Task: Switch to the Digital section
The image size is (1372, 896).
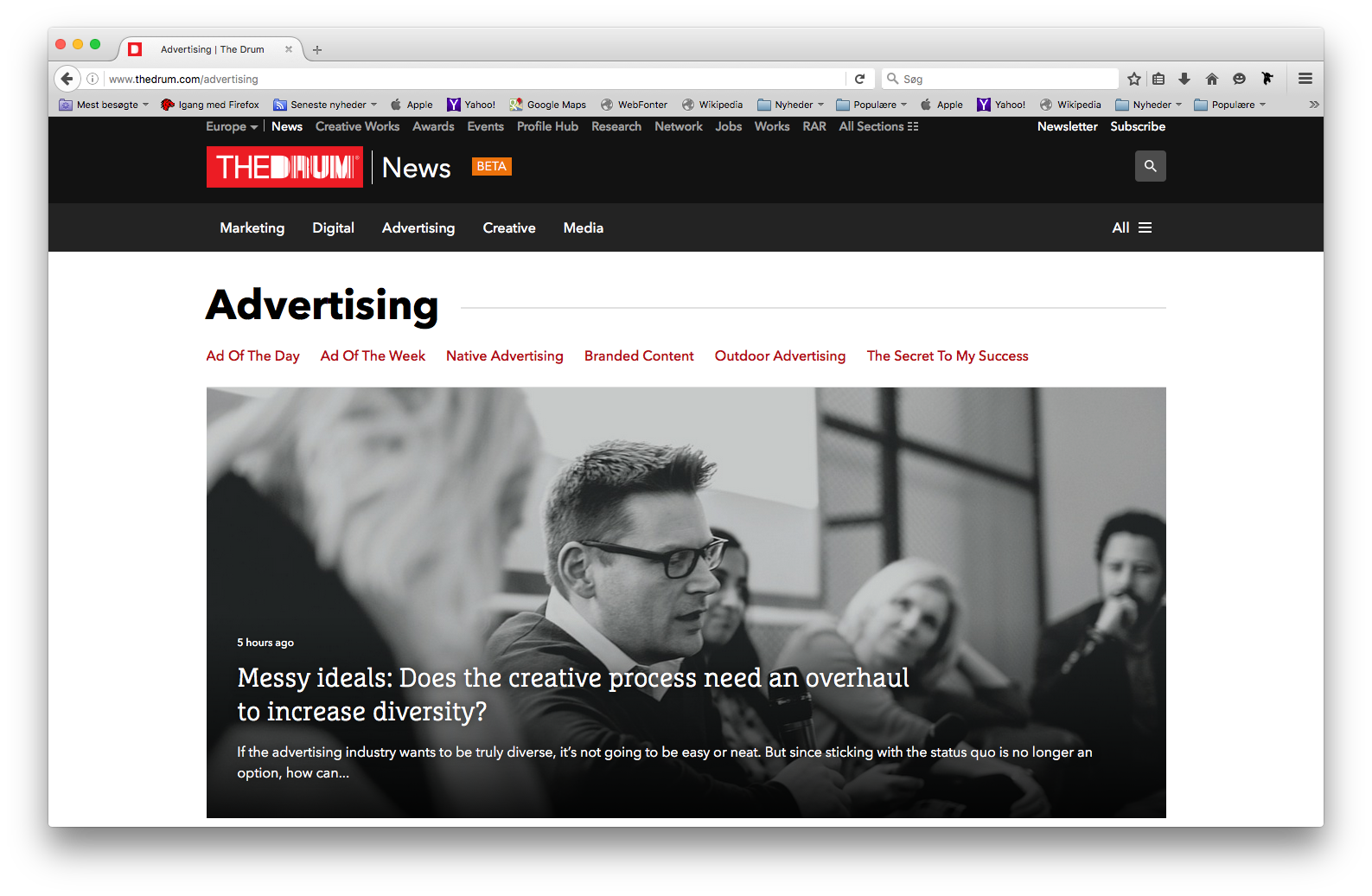Action: 333,227
